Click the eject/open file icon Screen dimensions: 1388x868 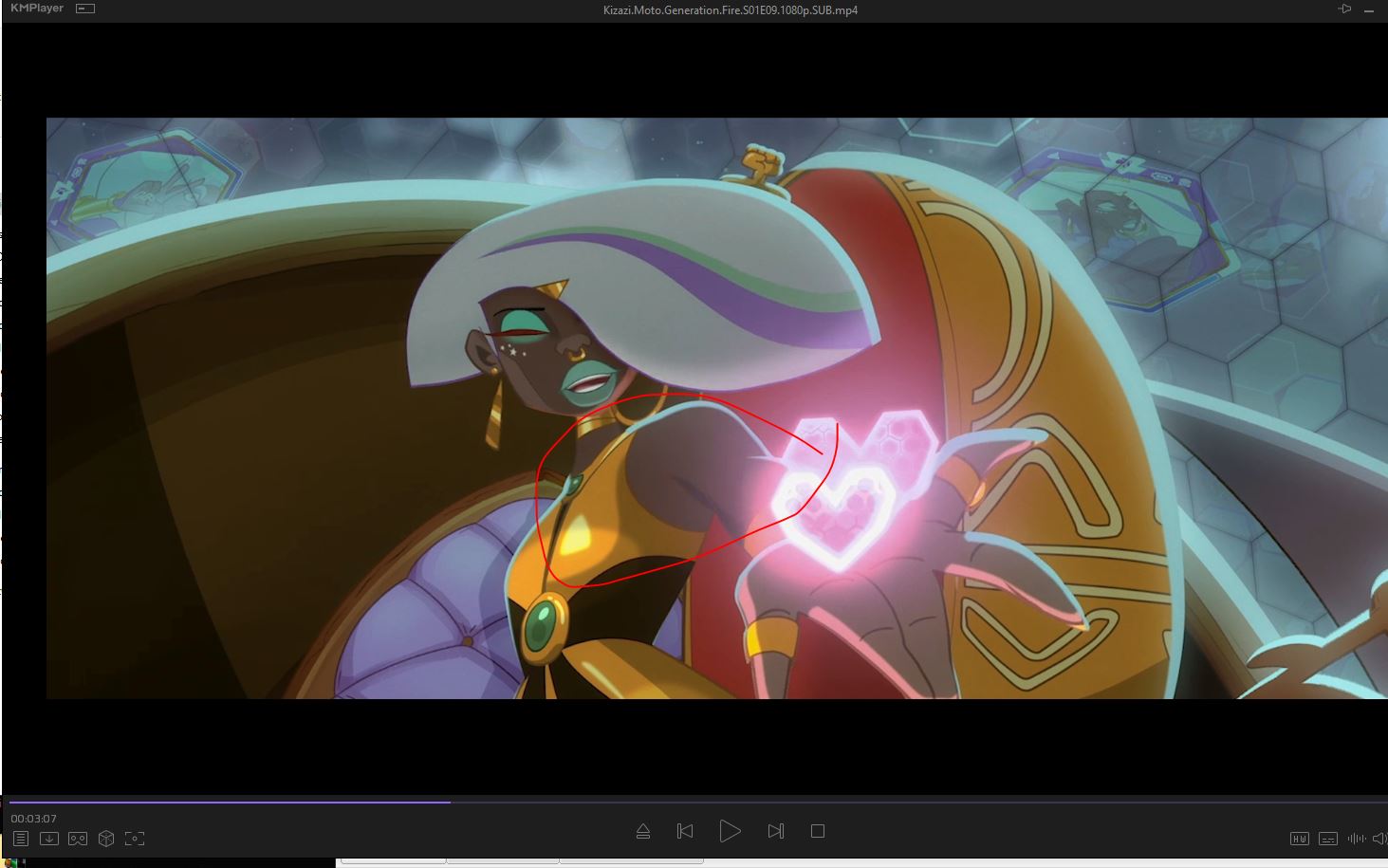(x=642, y=831)
